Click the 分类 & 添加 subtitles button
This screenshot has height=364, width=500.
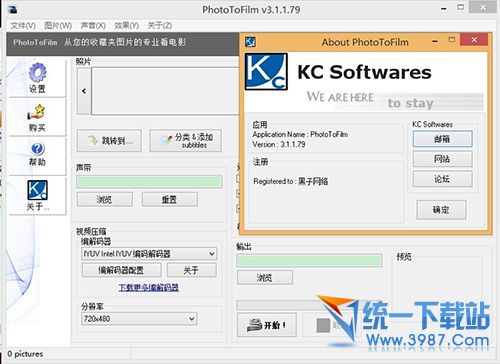[186, 141]
